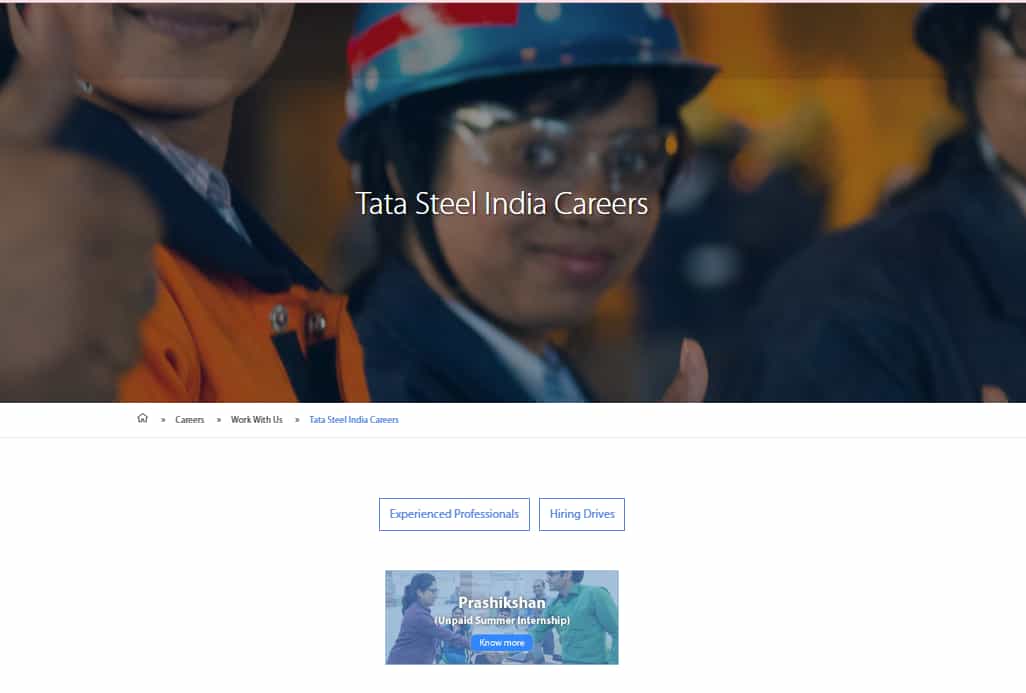Click the Tata Steel India Careers hero heading

(502, 204)
